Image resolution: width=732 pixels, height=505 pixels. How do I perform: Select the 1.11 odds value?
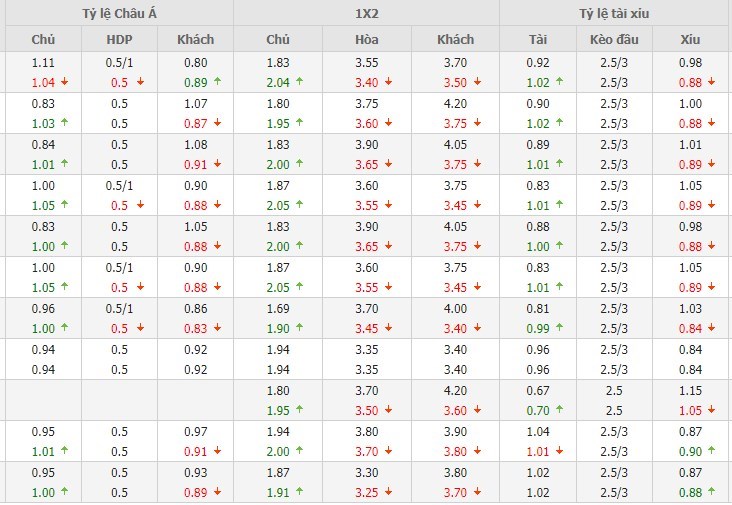click(42, 63)
